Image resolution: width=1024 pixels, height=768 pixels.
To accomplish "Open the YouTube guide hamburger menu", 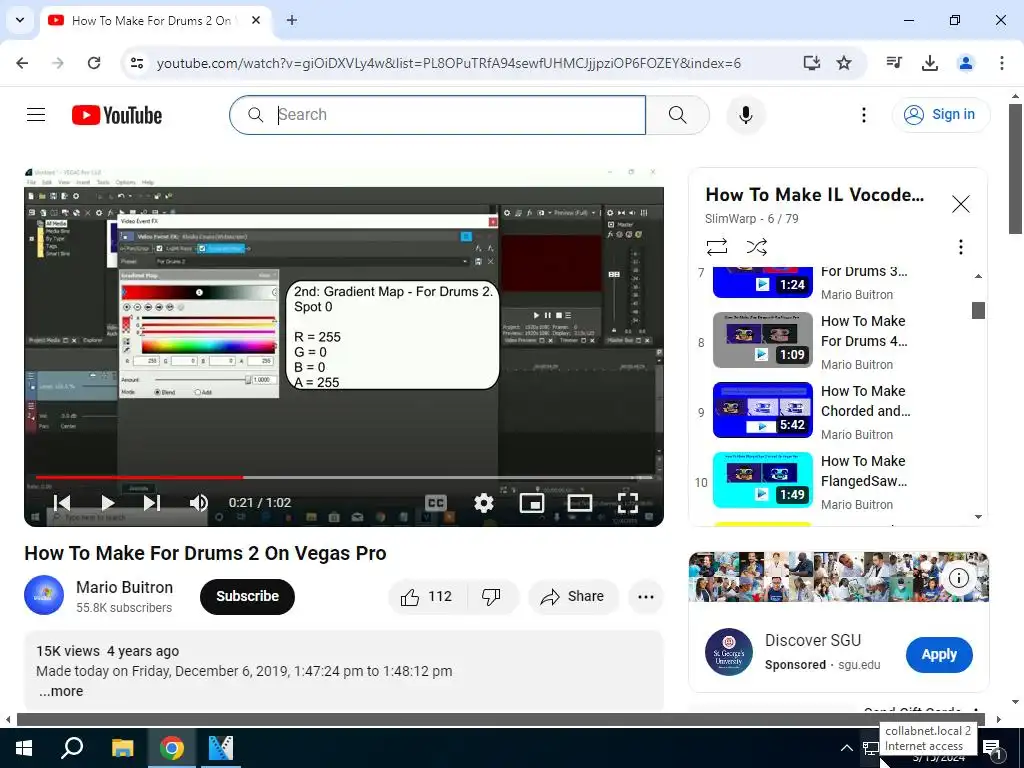I will pos(36,115).
